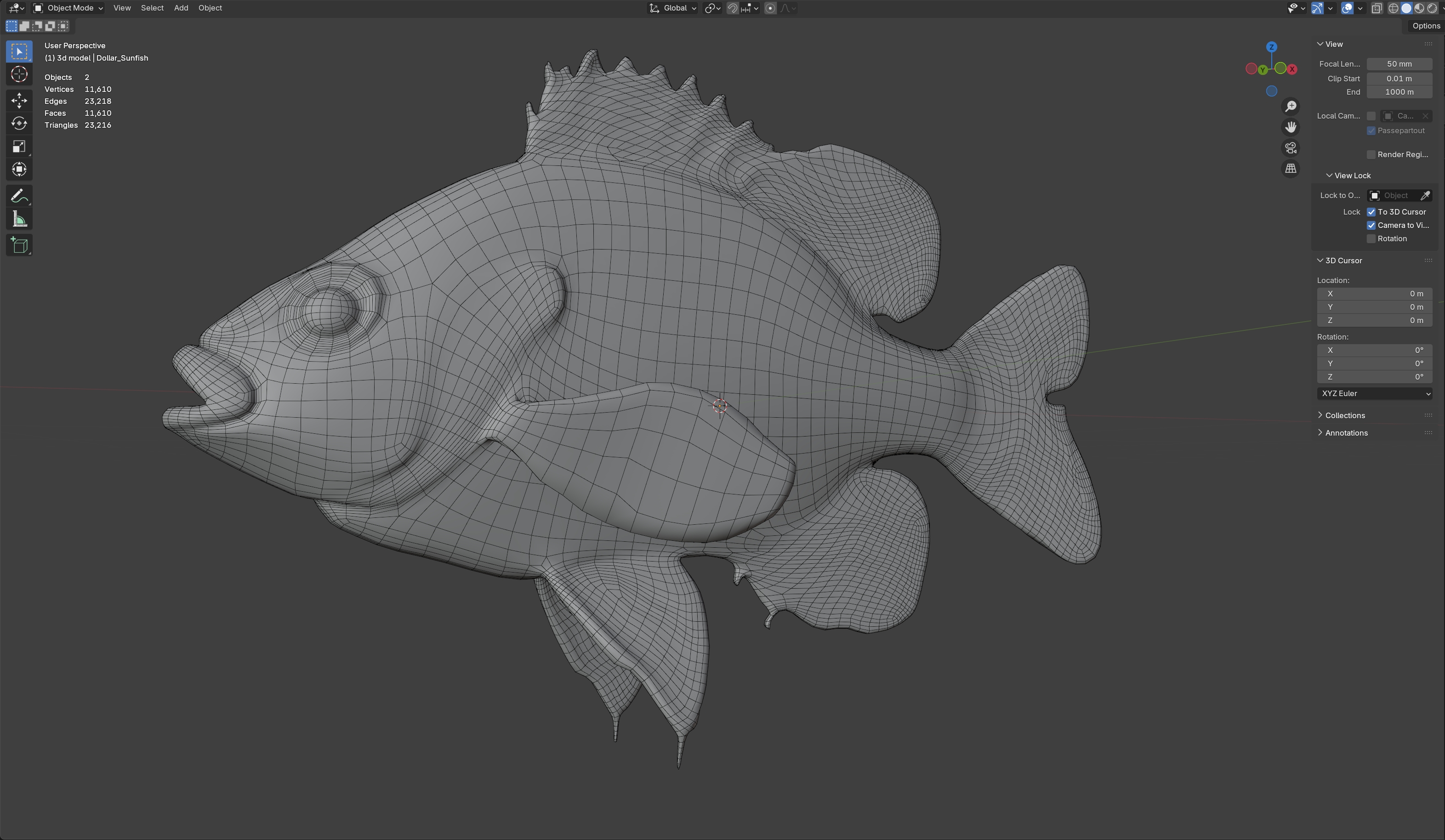Select the Annotate pencil tool
Screen dimensions: 1445x840
coord(19,196)
